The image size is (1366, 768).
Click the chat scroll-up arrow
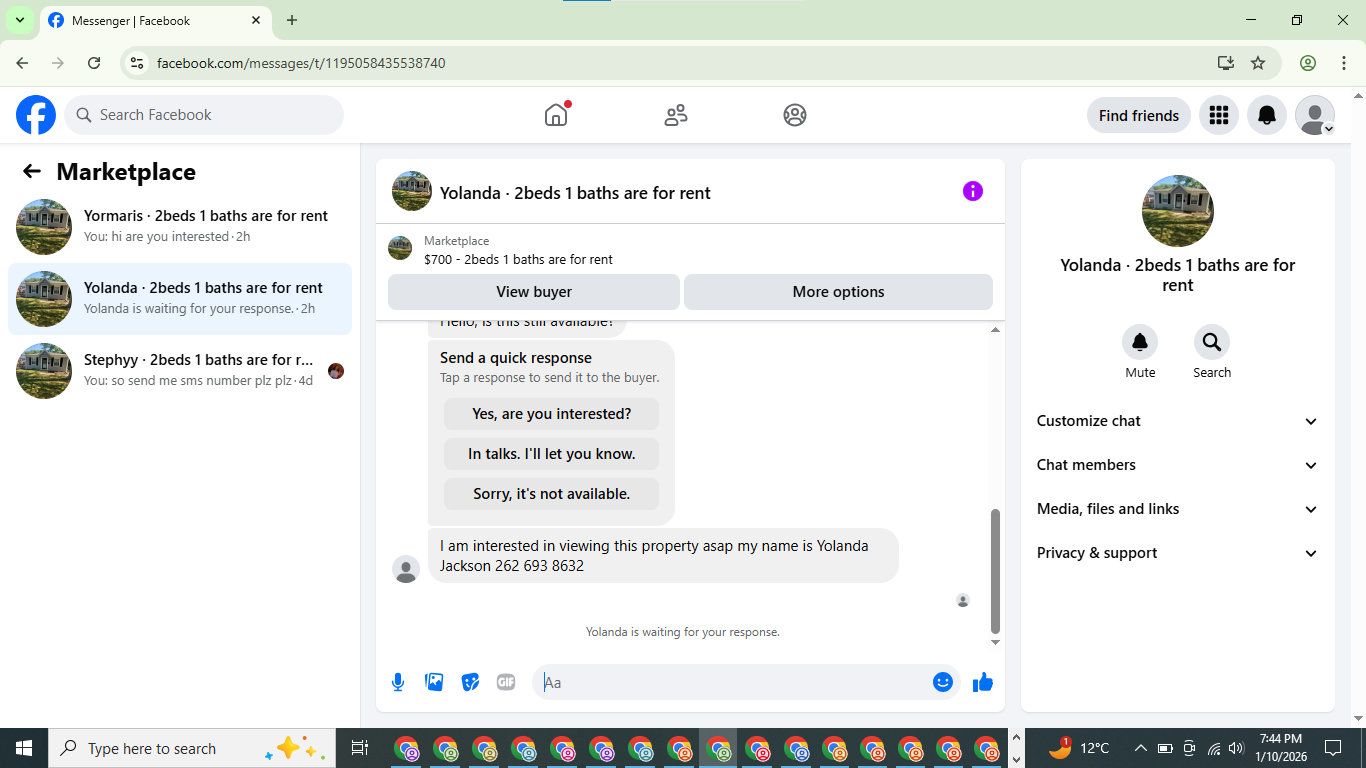coord(995,330)
